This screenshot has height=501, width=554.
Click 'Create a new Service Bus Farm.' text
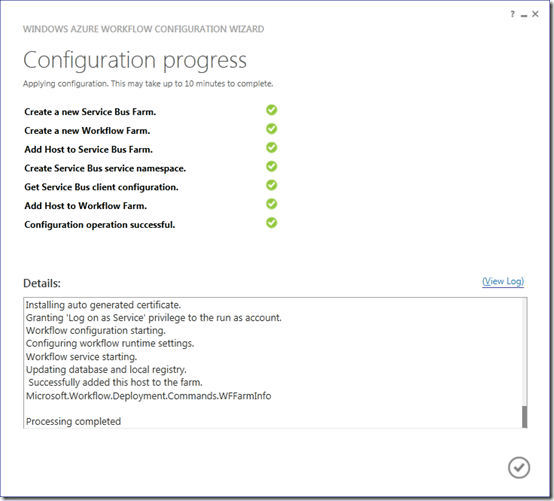click(90, 112)
